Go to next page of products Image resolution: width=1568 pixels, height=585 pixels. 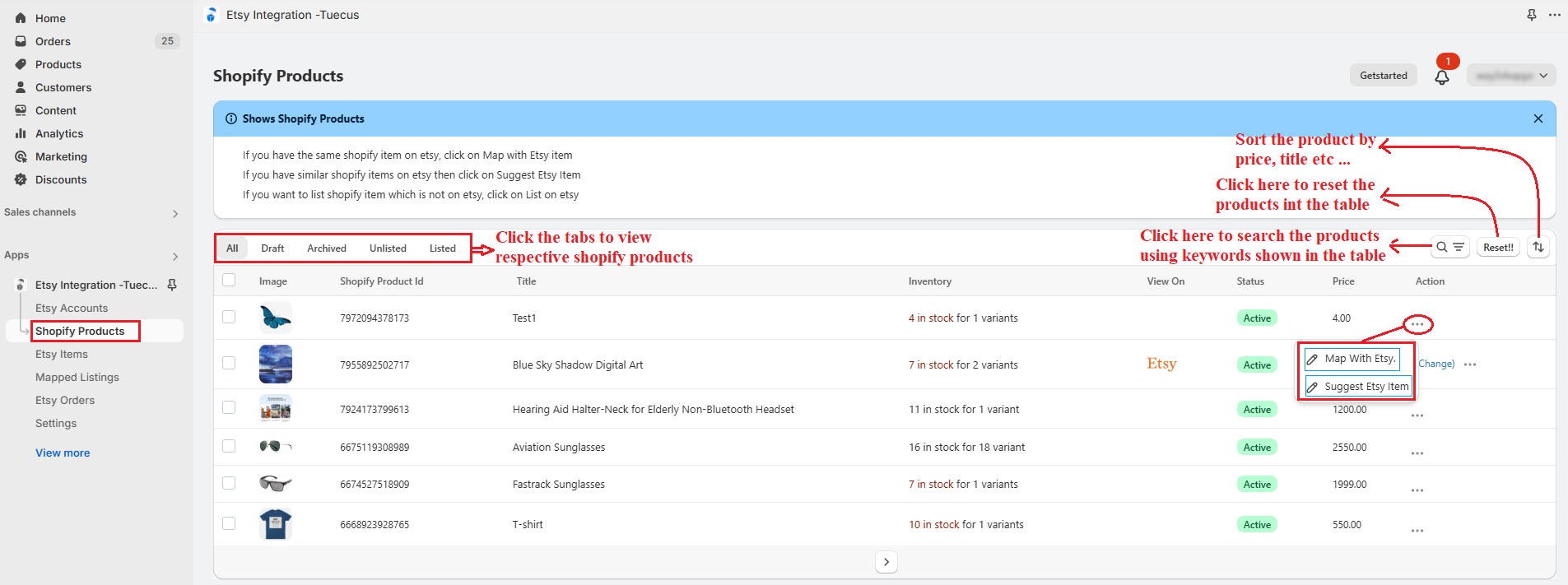coord(886,562)
